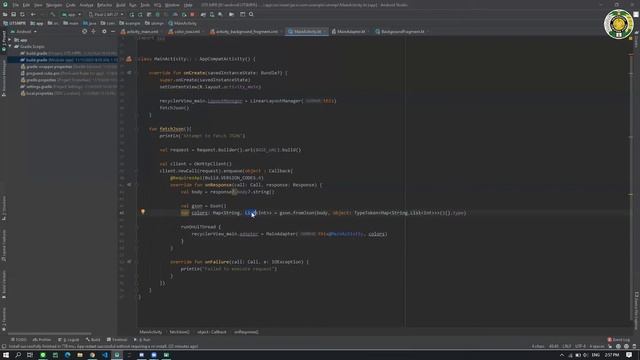Click the Make Project hammer icon

point(52,14)
